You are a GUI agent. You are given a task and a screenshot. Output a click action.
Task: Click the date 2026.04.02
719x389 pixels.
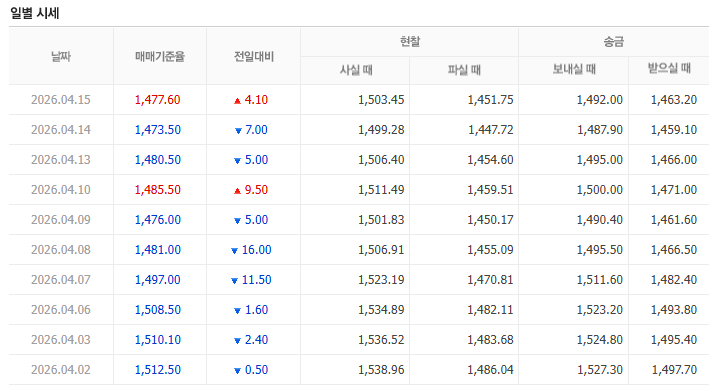(x=61, y=370)
